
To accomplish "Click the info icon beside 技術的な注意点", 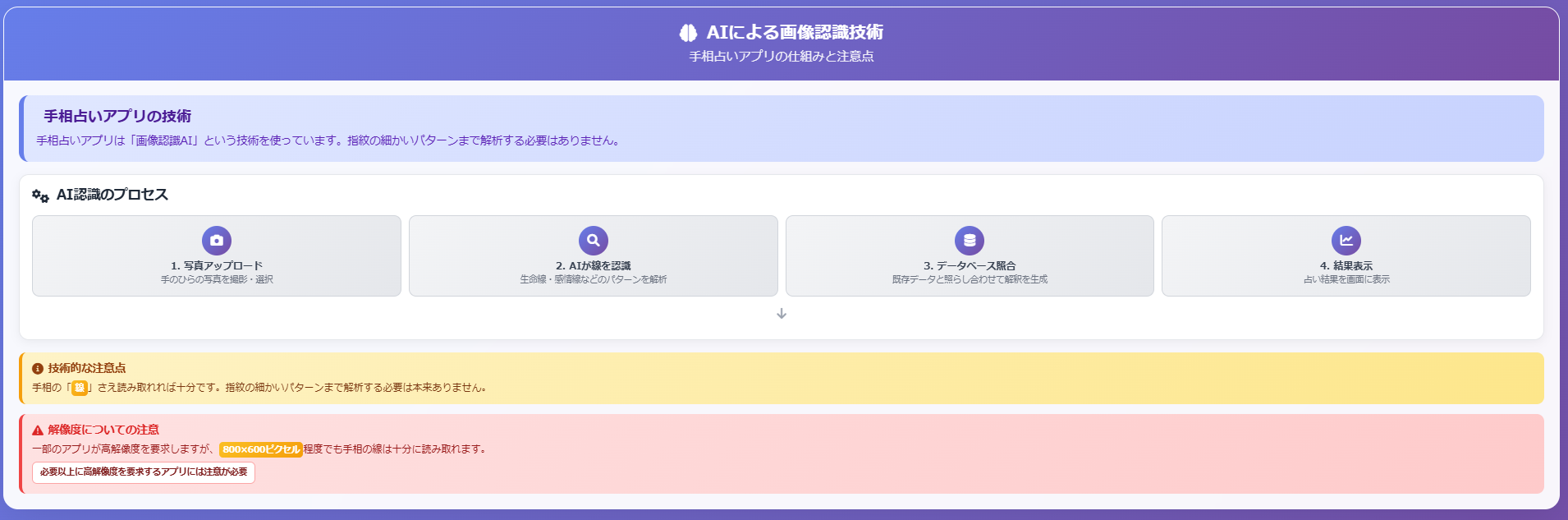I will tap(38, 369).
